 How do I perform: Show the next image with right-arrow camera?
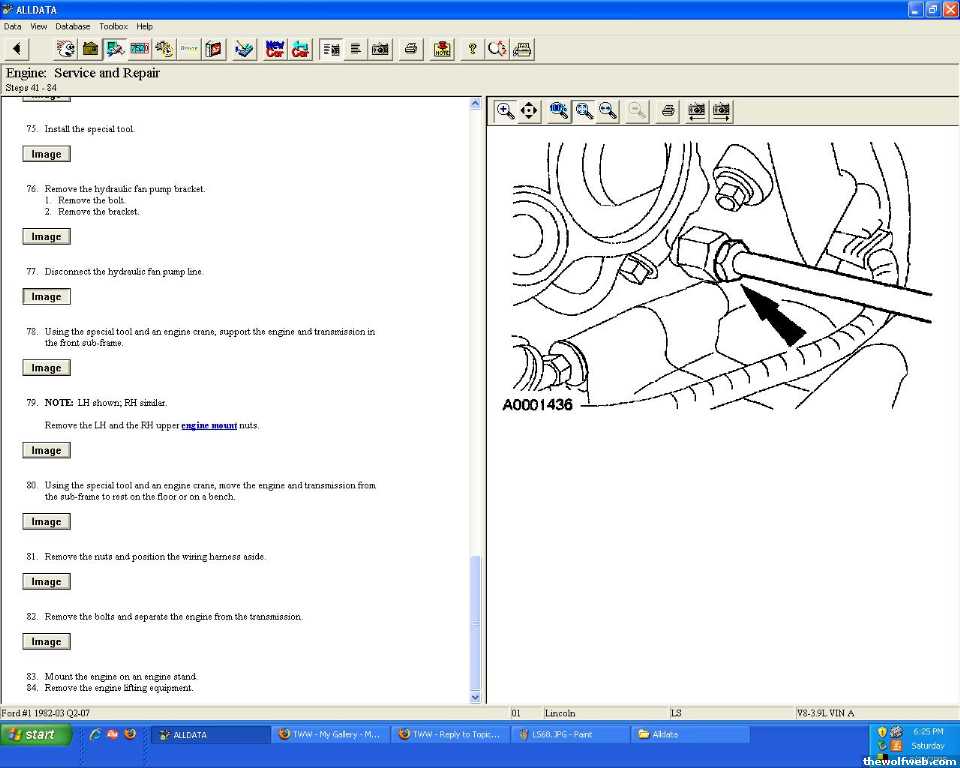click(720, 111)
